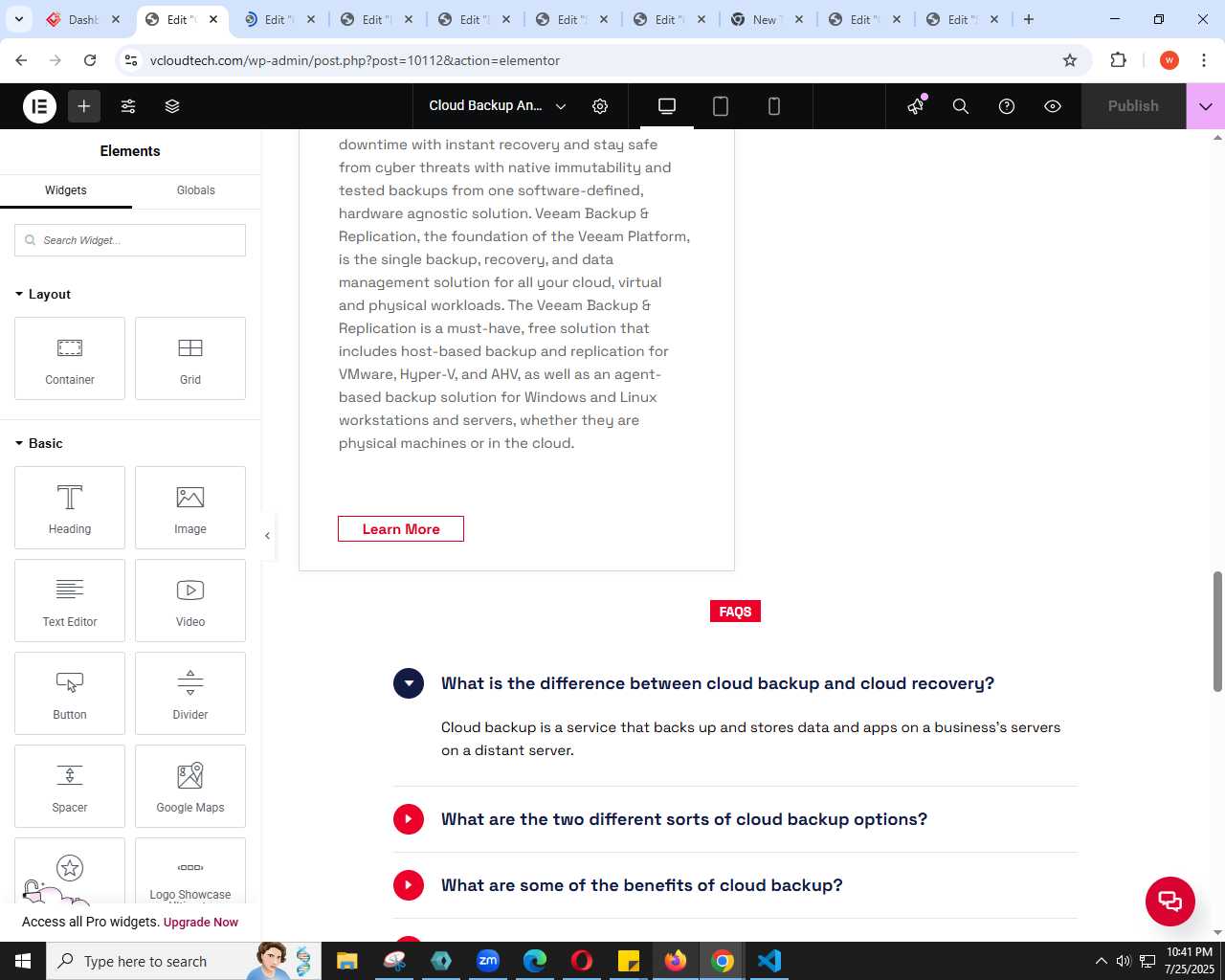Switch to tablet responsive view
This screenshot has width=1225, height=980.
tap(721, 106)
